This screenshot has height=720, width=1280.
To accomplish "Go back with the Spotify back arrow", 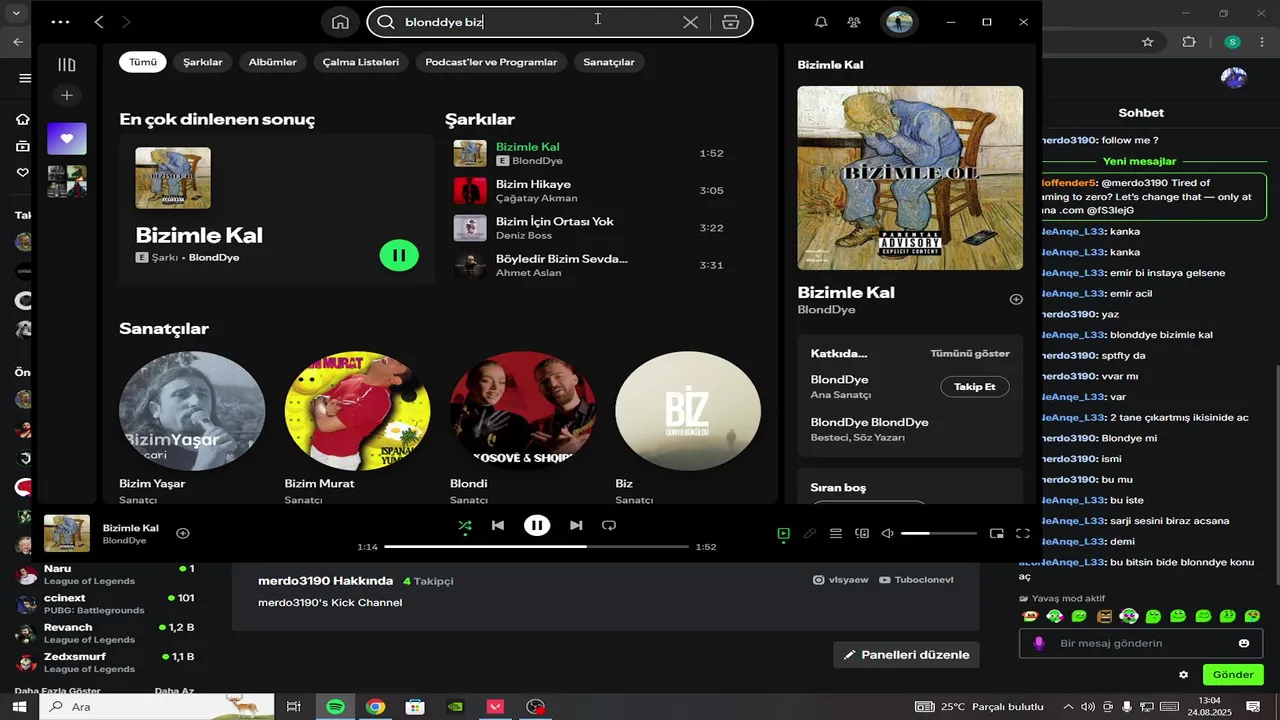I will 99,22.
